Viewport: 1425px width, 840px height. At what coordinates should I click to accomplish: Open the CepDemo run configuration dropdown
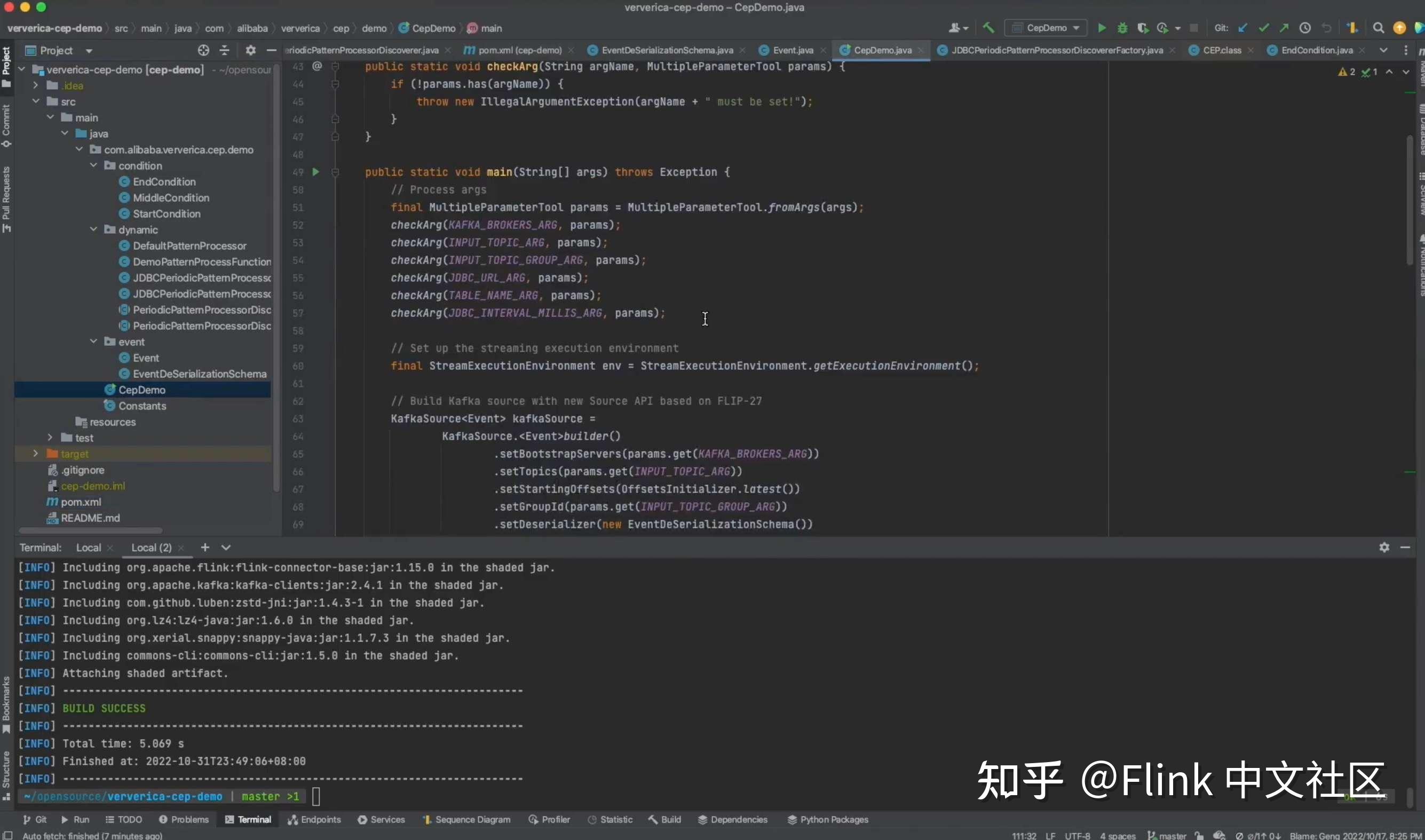(1046, 28)
